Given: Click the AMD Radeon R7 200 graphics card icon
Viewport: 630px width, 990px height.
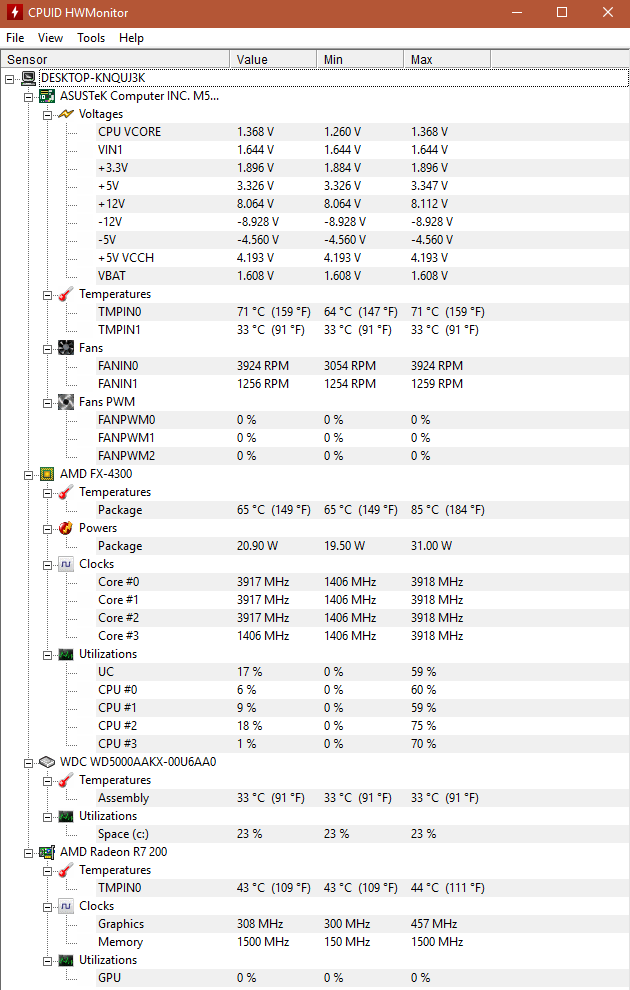Looking at the screenshot, I should pyautogui.click(x=47, y=852).
